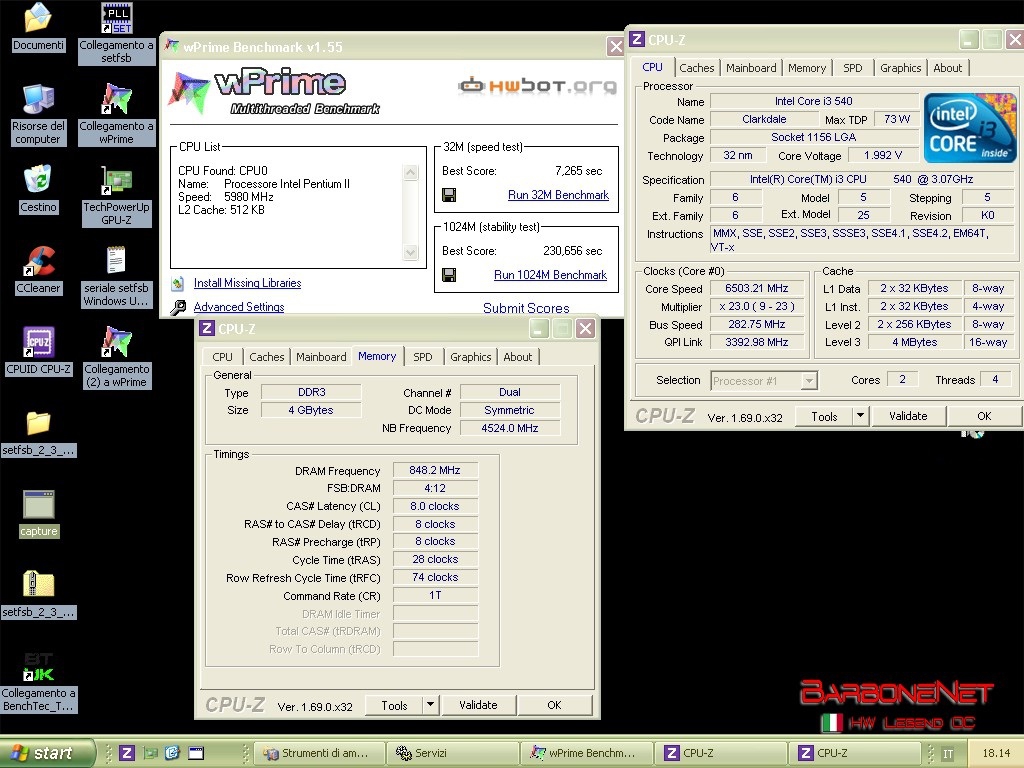Click the Intel Core i3 logo
The image size is (1024, 768).
(x=970, y=128)
